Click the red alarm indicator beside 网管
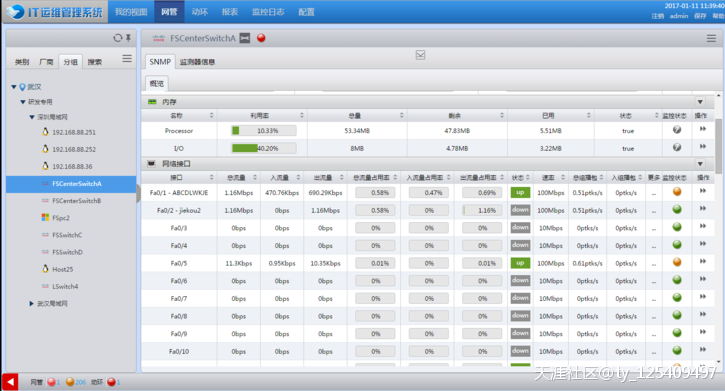725x391 pixels. click(x=51, y=382)
